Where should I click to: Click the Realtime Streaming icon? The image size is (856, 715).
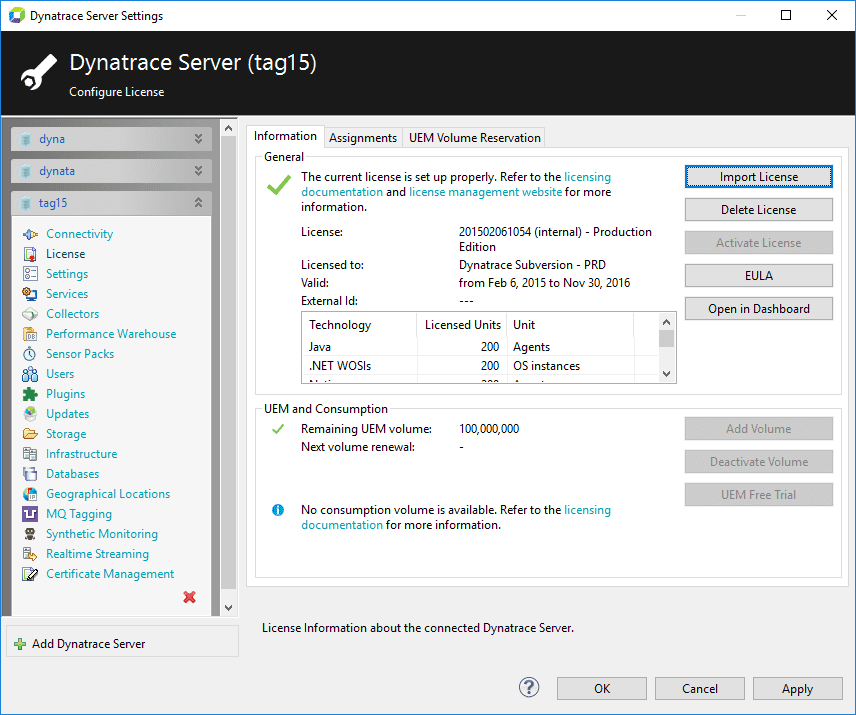pos(30,555)
